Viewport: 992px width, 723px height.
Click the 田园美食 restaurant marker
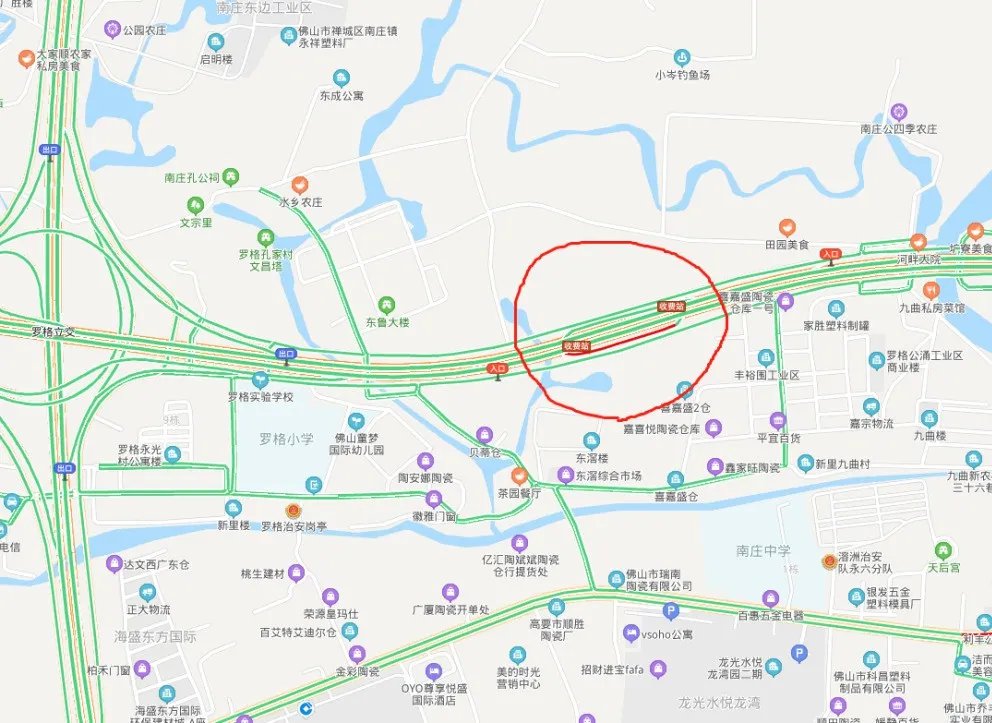786,228
